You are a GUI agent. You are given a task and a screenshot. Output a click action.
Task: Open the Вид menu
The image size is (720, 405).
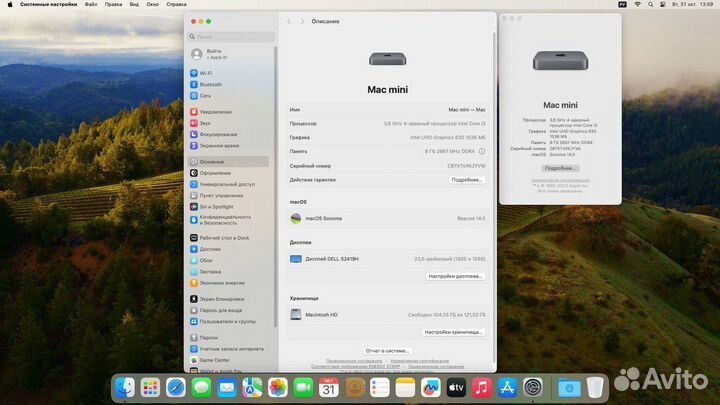coord(134,4)
